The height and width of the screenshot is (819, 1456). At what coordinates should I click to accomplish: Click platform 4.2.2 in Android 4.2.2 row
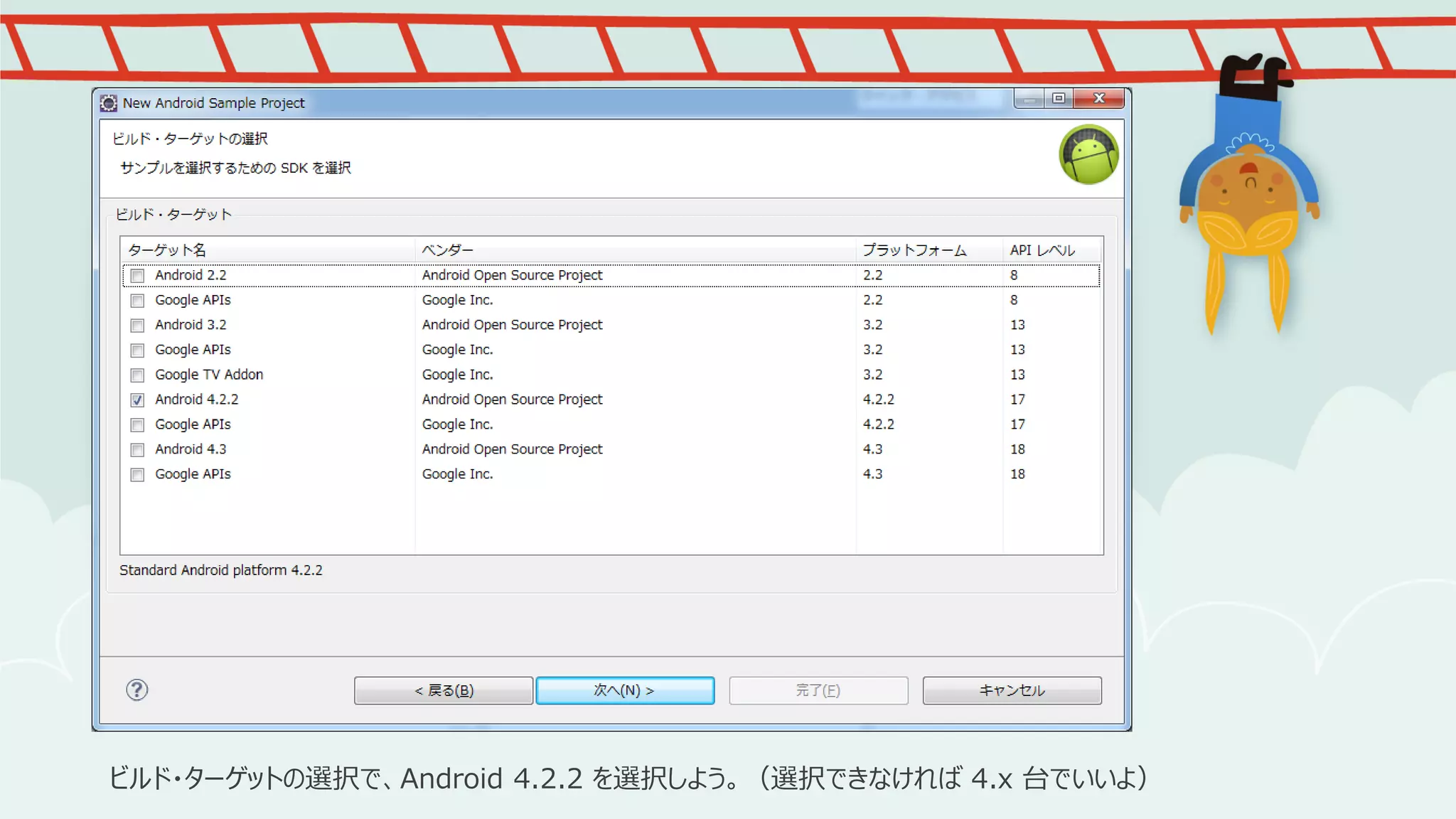[879, 400]
